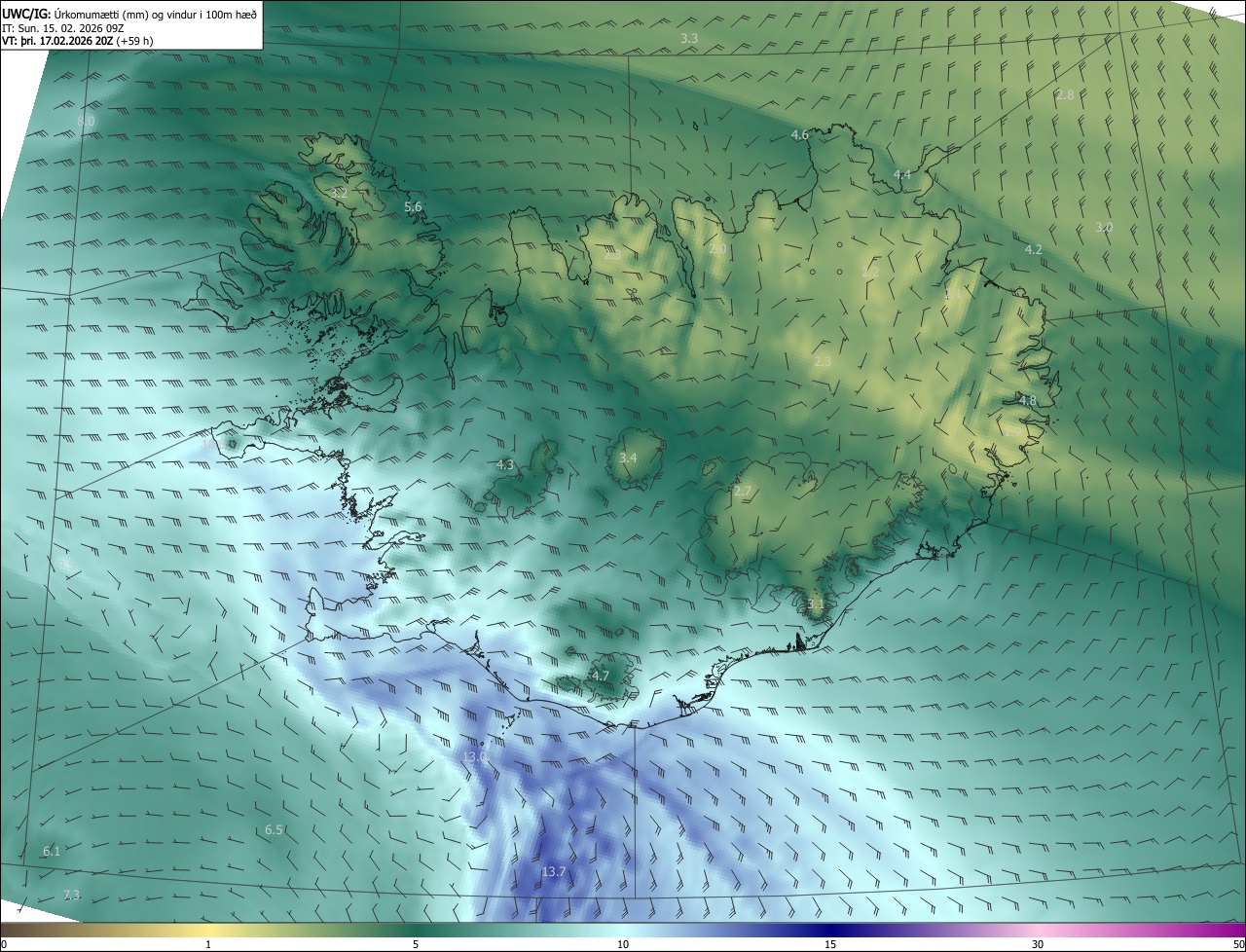This screenshot has width=1246, height=952.
Task: Click the 2.2 value label on the map
Action: pyautogui.click(x=870, y=272)
